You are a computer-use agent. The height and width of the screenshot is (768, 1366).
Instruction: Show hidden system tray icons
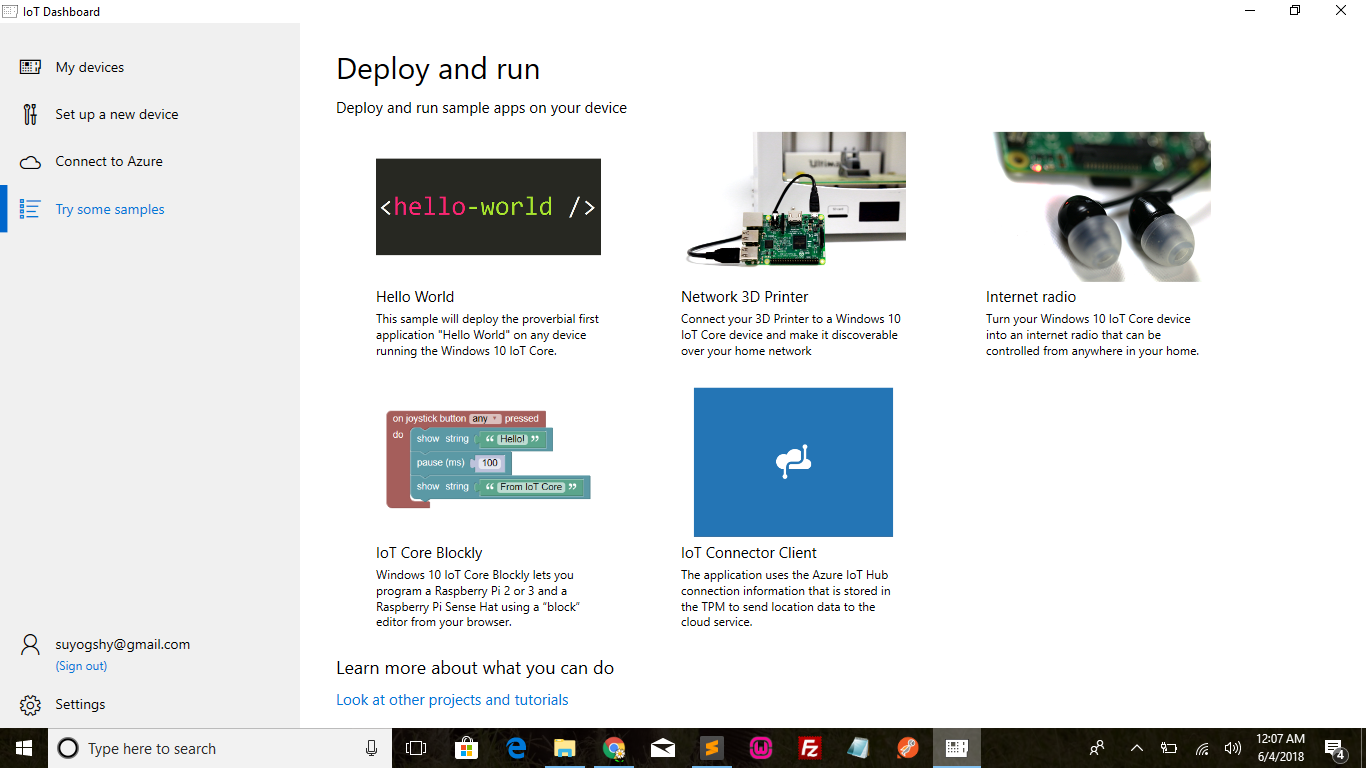coord(1137,748)
